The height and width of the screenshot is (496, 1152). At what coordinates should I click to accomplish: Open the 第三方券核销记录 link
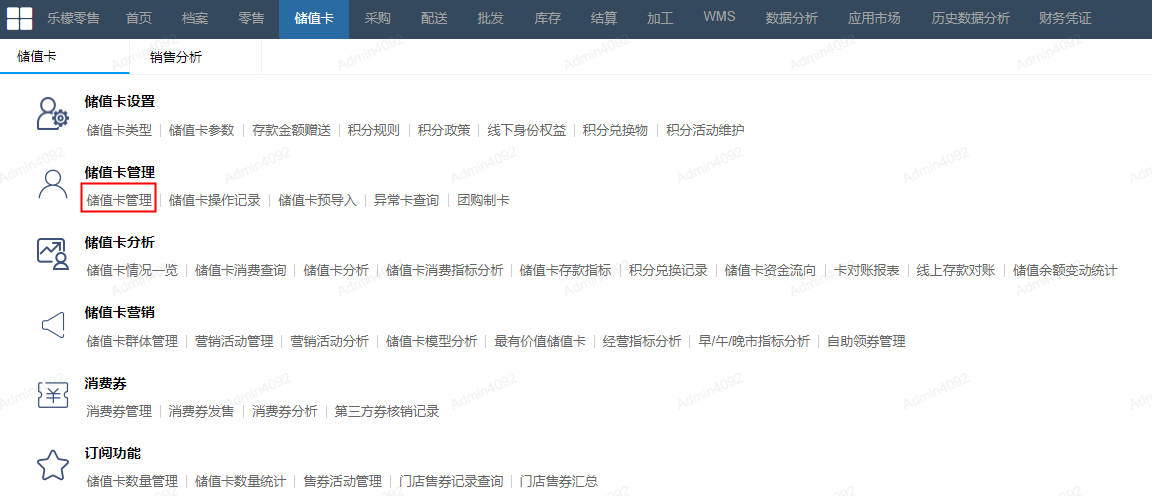click(x=387, y=411)
